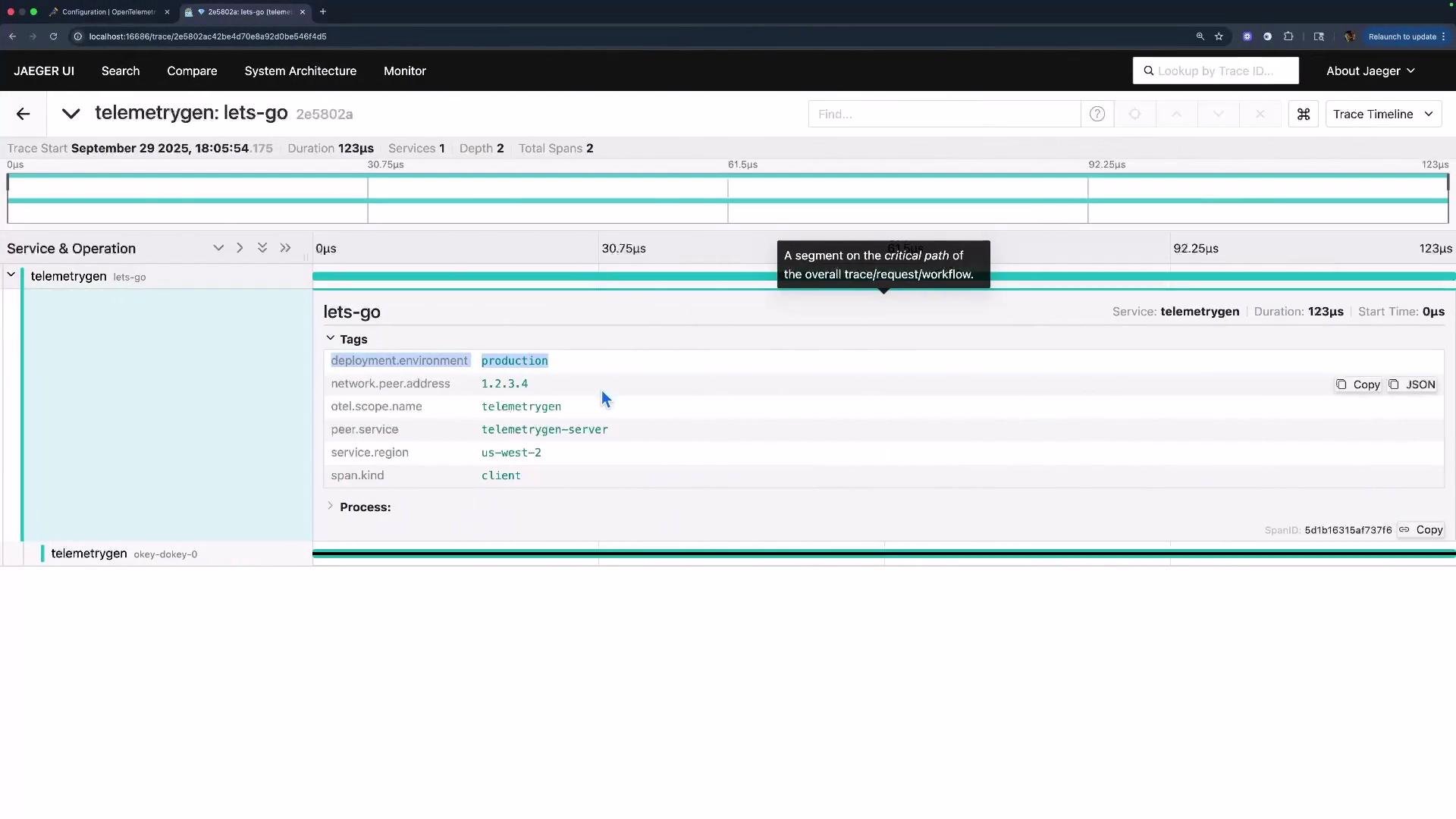Open System Architecture page
Viewport: 1456px width, 819px height.
click(x=300, y=71)
